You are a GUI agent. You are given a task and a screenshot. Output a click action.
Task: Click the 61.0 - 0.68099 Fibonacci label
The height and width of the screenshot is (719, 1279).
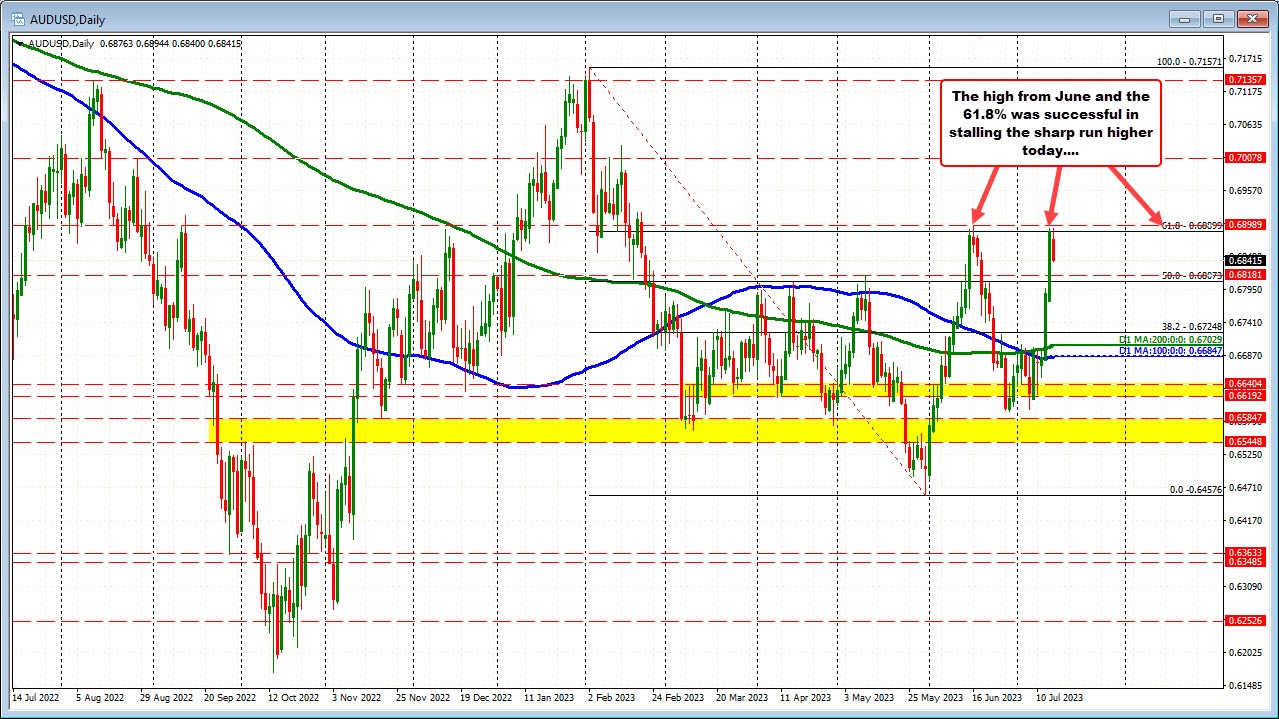click(x=1190, y=227)
